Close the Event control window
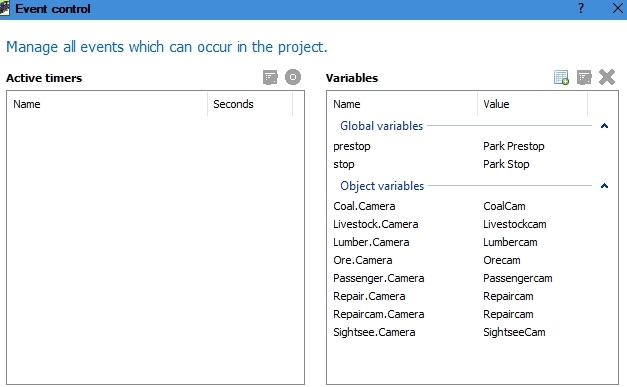This screenshot has width=627, height=387. coord(617,8)
